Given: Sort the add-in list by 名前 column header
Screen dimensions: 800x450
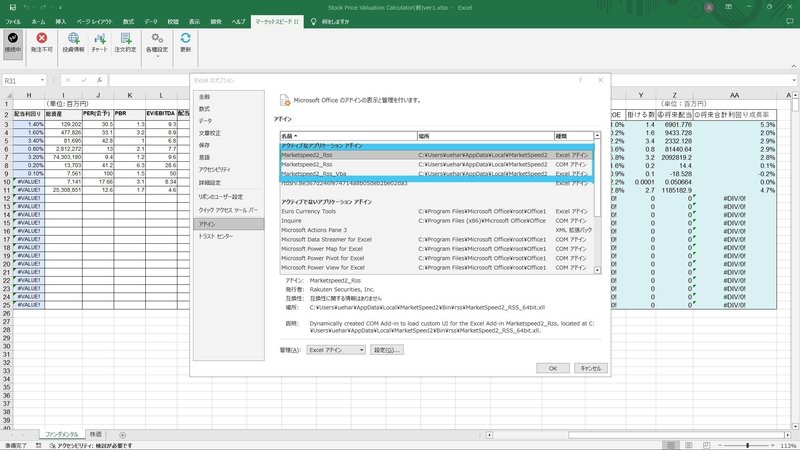Looking at the screenshot, I should [x=348, y=136].
